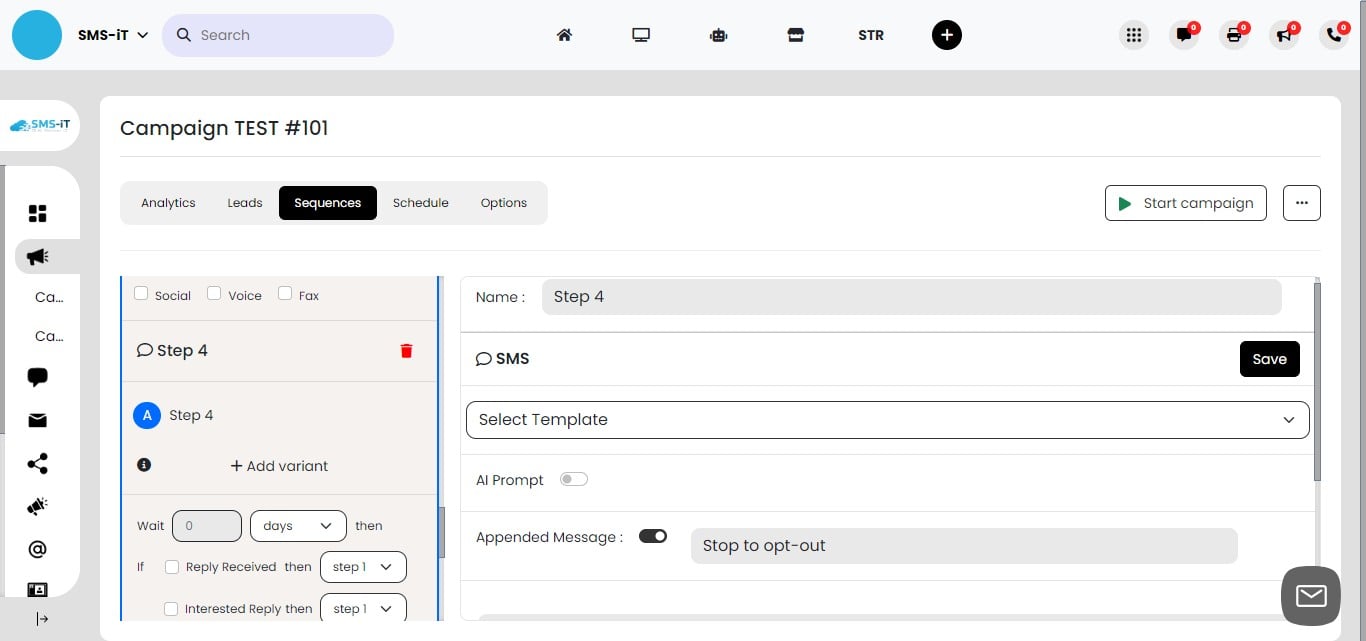The image size is (1366, 641).
Task: Open the Select Template dropdown
Action: pos(887,419)
